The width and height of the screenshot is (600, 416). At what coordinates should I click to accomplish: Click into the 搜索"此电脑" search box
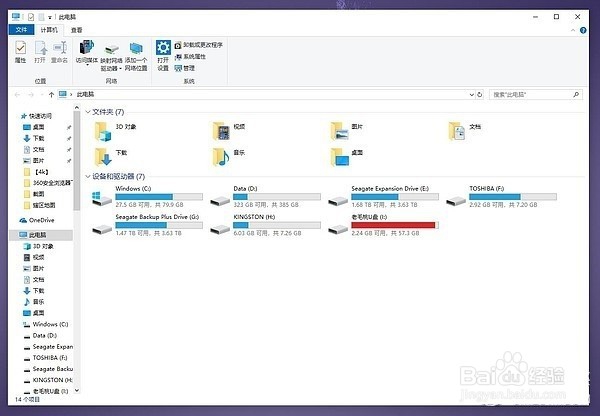tap(536, 95)
